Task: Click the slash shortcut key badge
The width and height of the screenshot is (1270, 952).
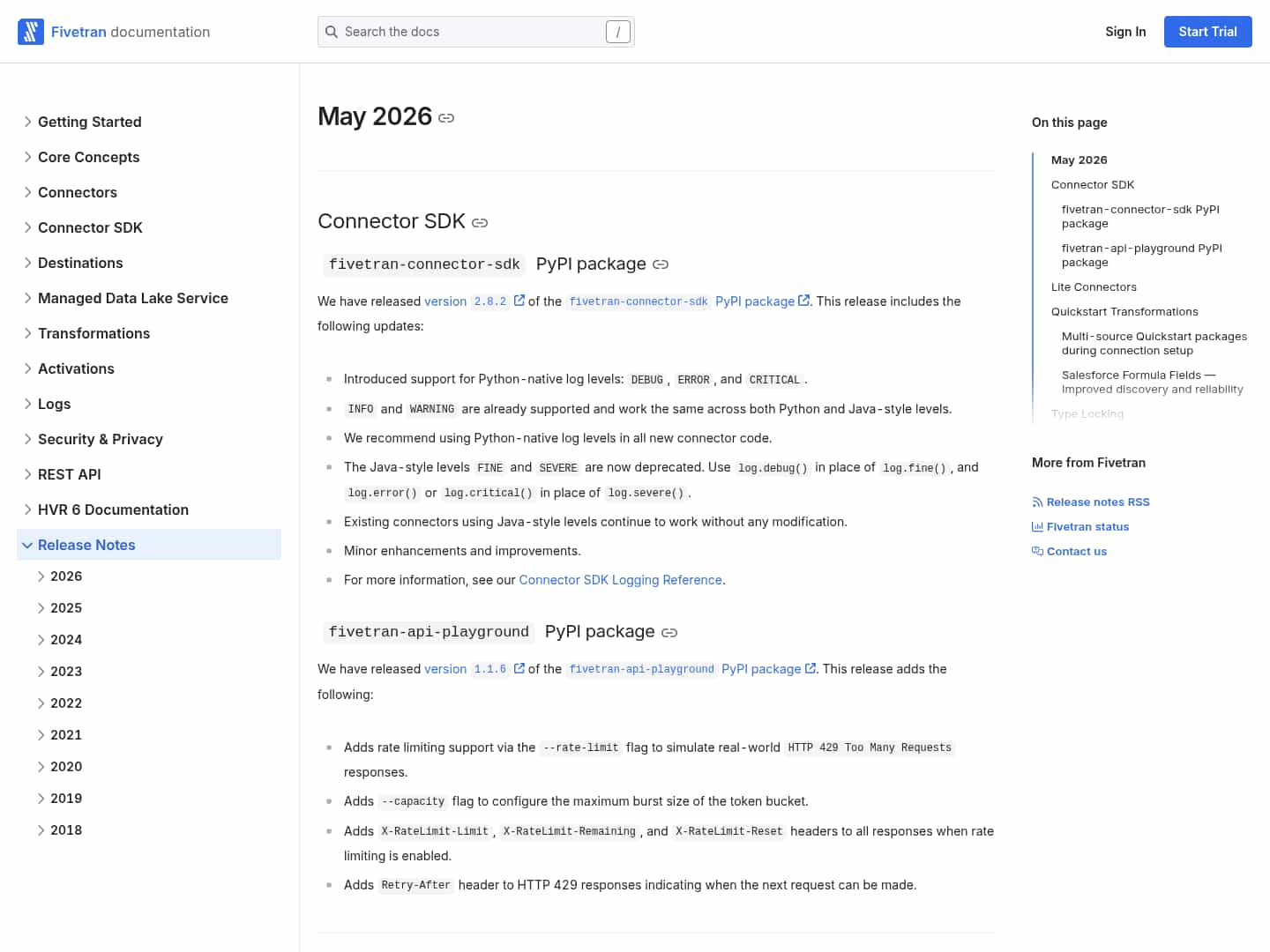Action: click(x=618, y=32)
